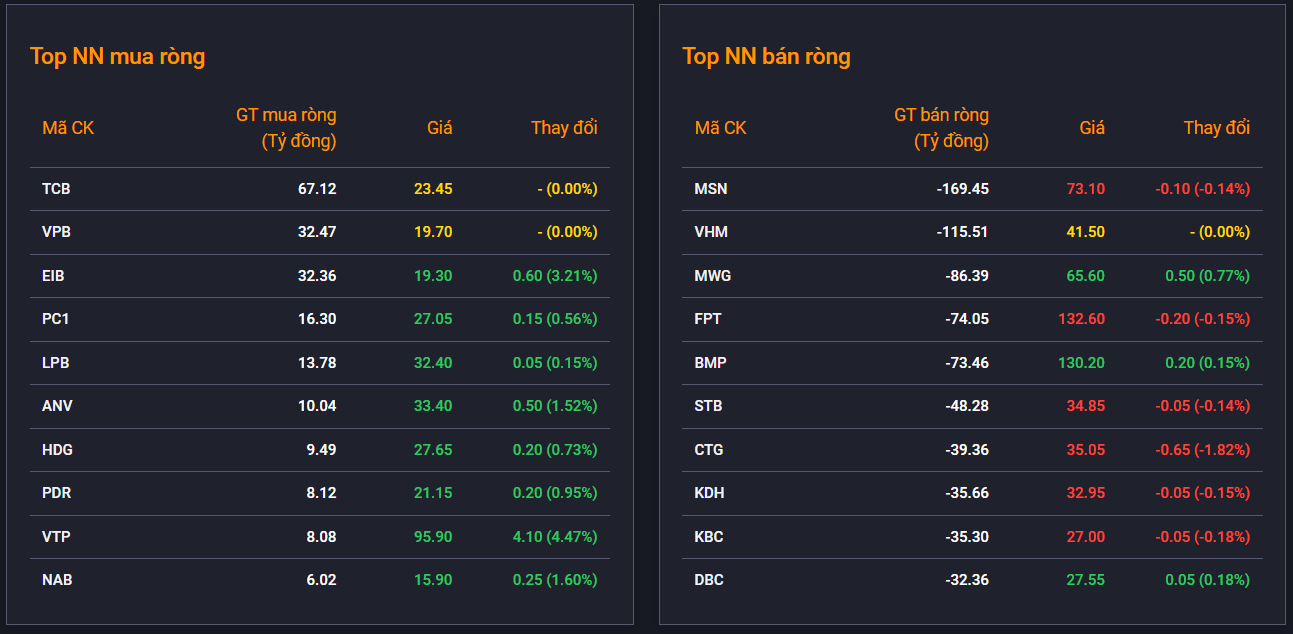Viewport: 1293px width, 634px height.
Task: Click FPT ticker symbol
Action: 708,319
